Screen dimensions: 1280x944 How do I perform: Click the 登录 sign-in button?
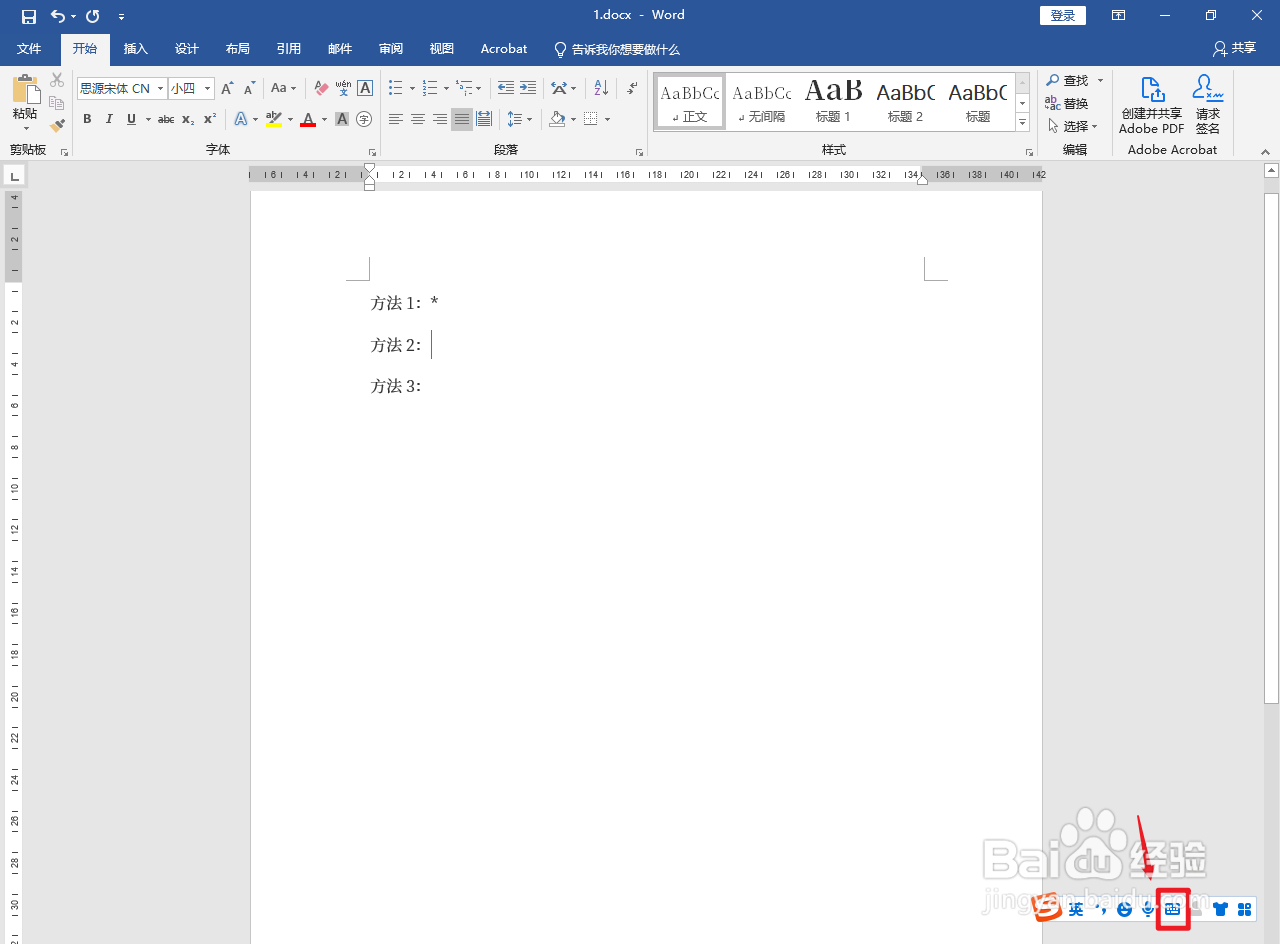coord(1063,16)
